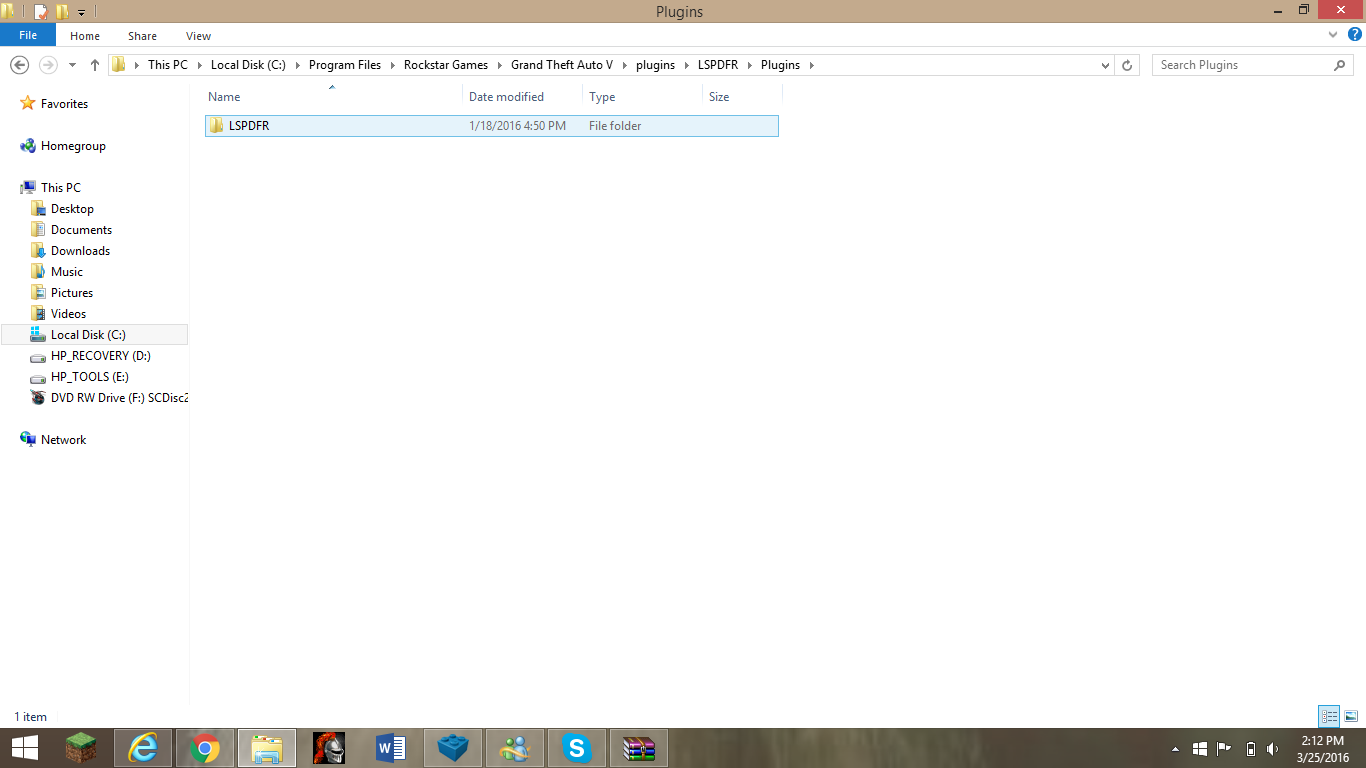Click Rockstar Games in the address breadcrumb

pos(446,65)
